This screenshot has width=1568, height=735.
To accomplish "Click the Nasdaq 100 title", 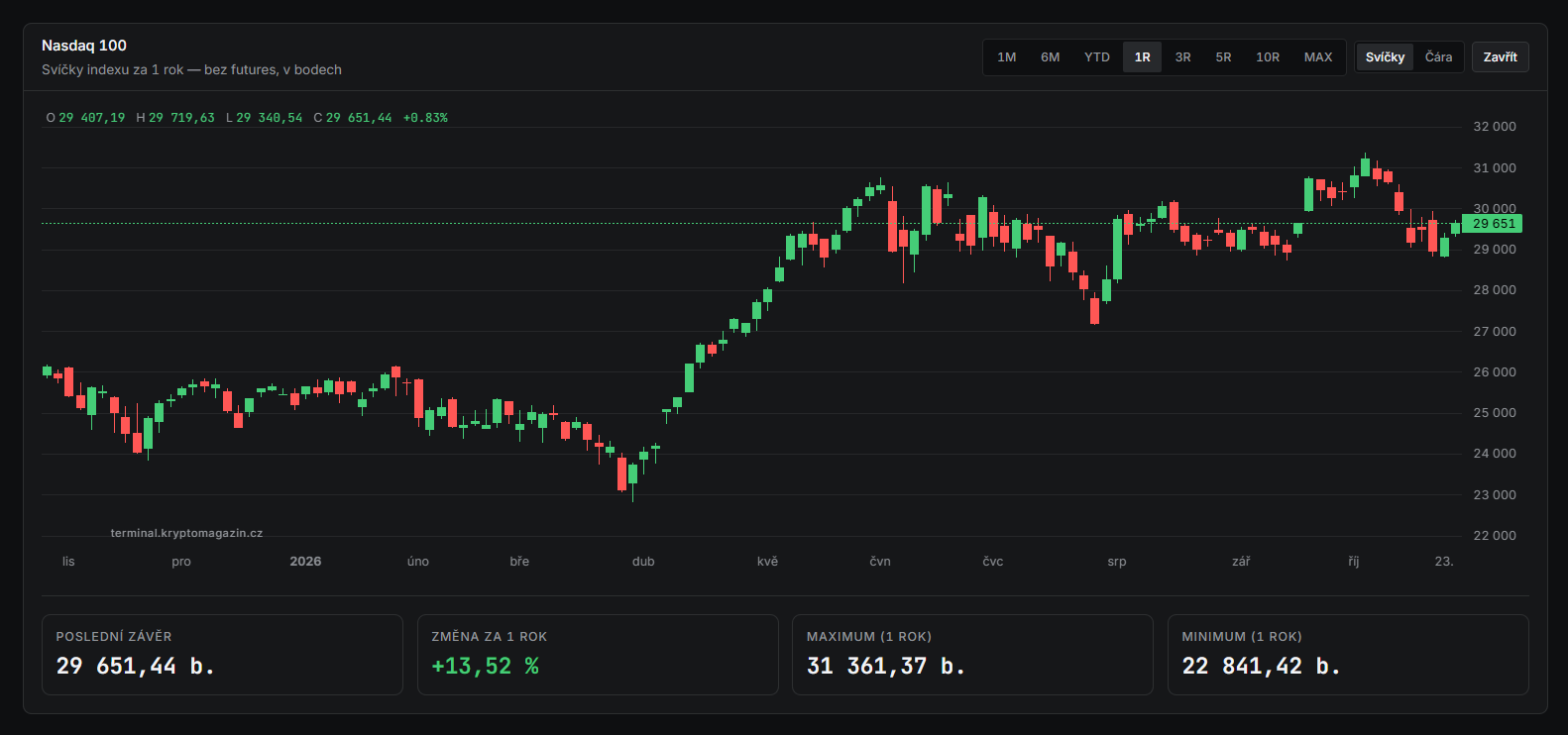I will coord(84,46).
